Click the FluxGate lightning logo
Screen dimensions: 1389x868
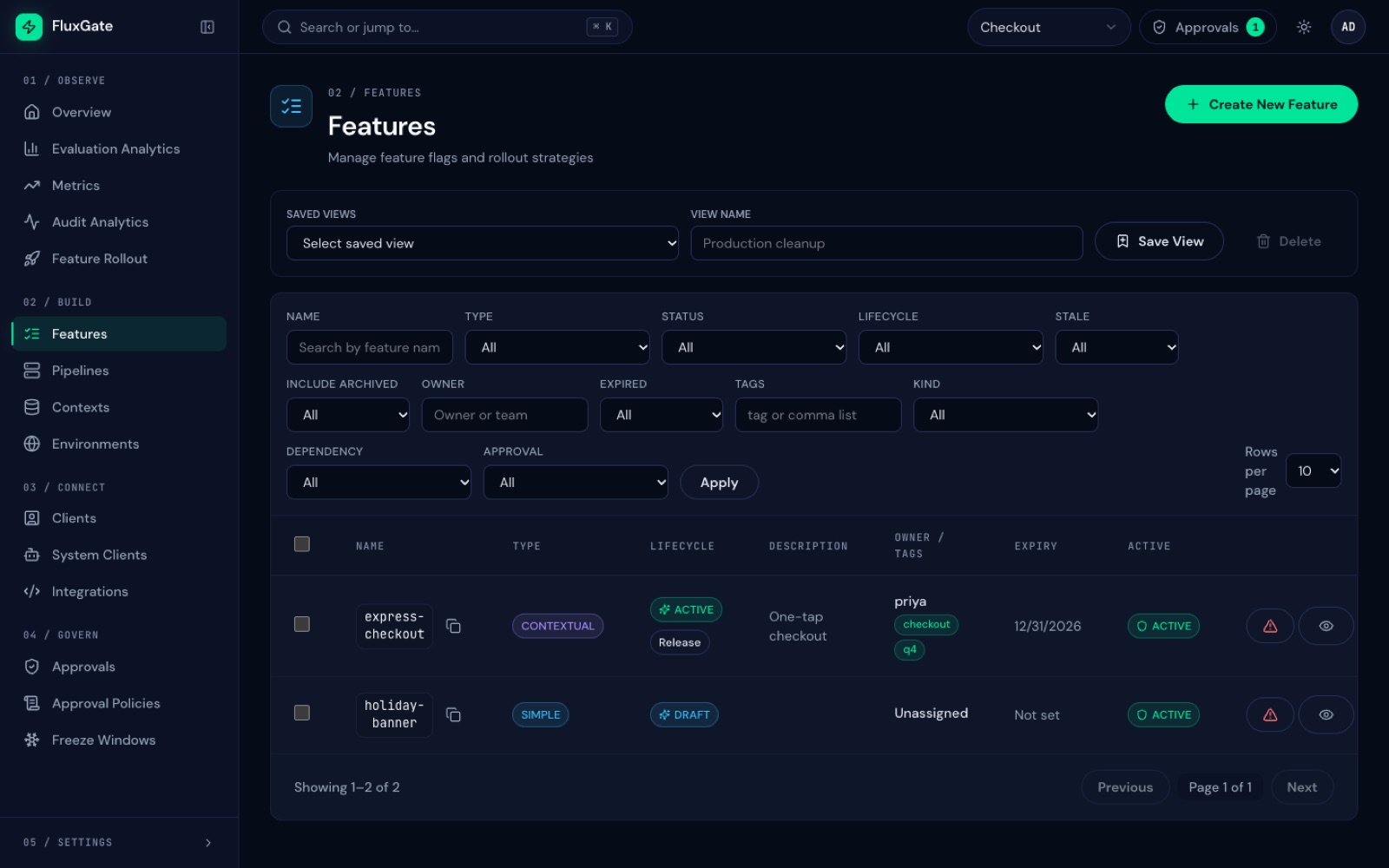click(x=29, y=27)
